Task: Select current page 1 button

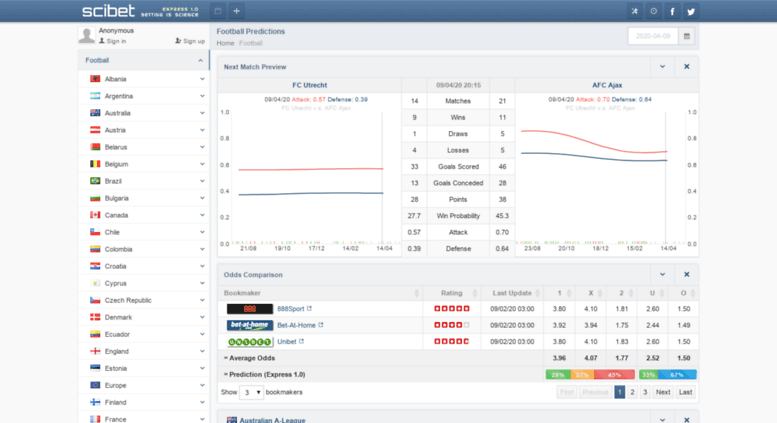Action: pyautogui.click(x=619, y=392)
